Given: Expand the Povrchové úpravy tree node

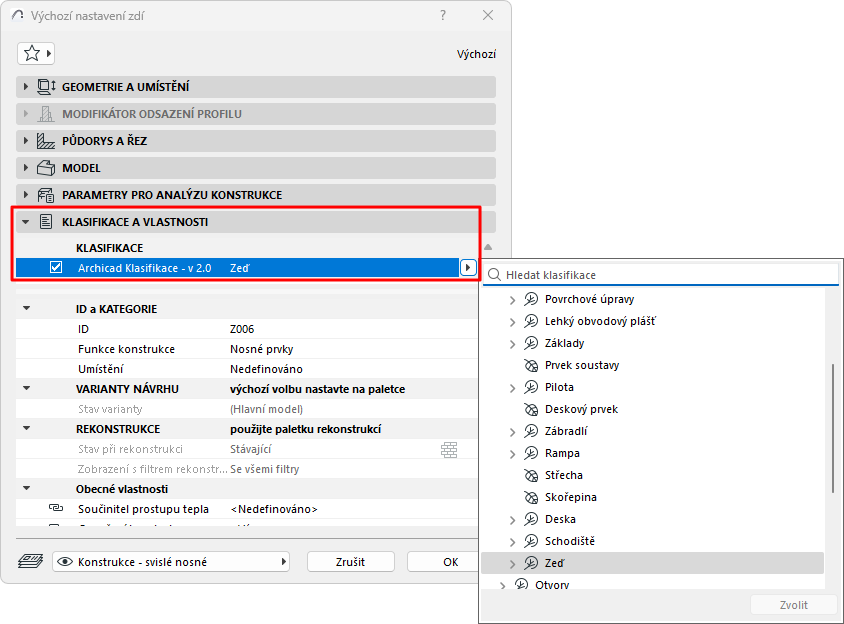Looking at the screenshot, I should coord(512,300).
